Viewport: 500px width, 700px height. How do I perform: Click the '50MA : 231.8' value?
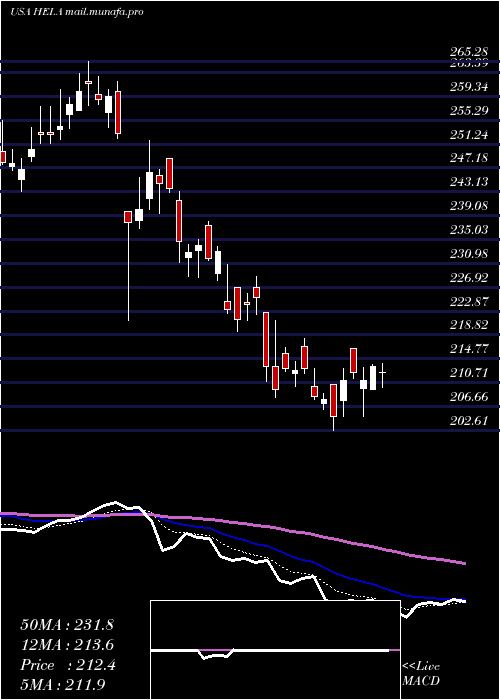(67, 625)
